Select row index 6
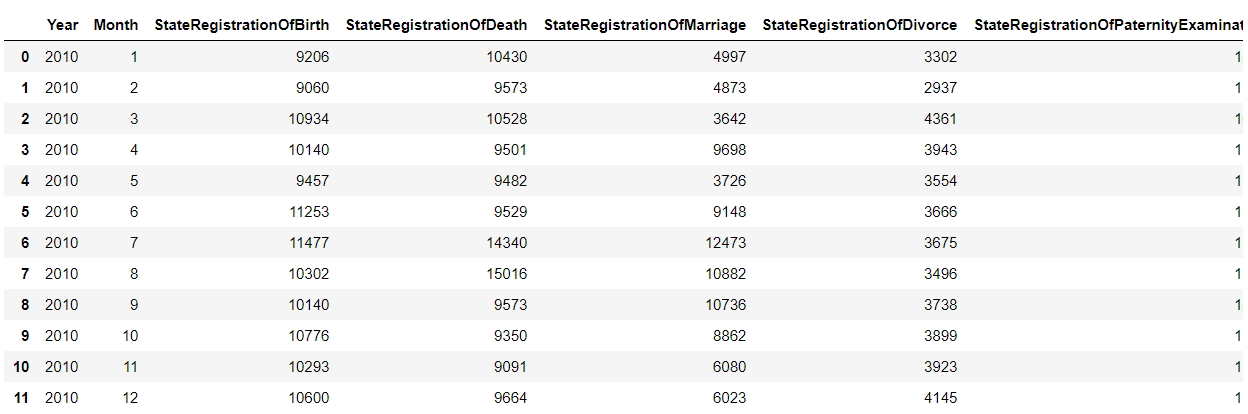Screen dimensions: 1248x414 (x=26, y=243)
